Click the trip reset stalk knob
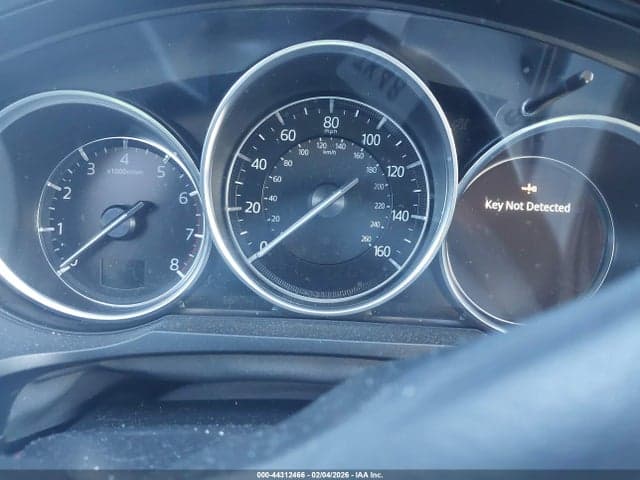The image size is (640, 480). pyautogui.click(x=586, y=76)
